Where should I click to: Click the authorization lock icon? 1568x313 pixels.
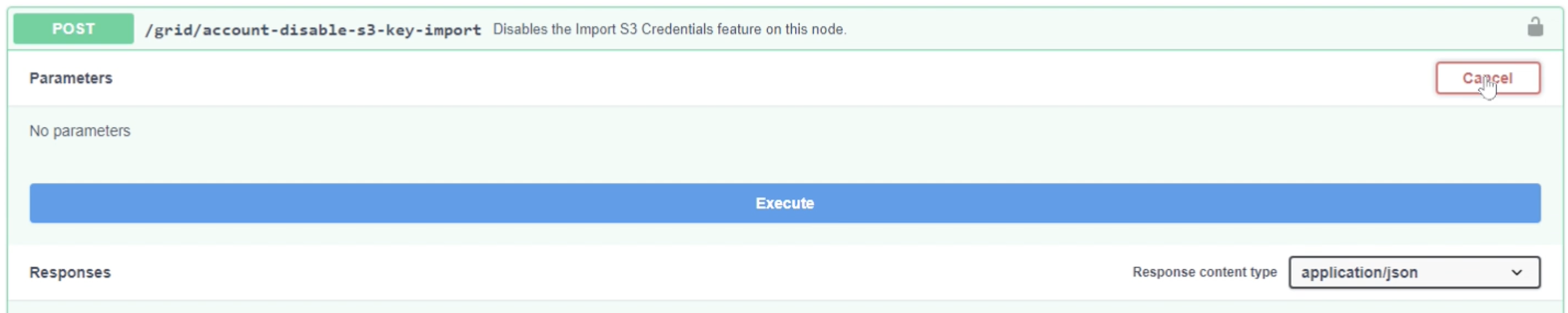tap(1535, 28)
